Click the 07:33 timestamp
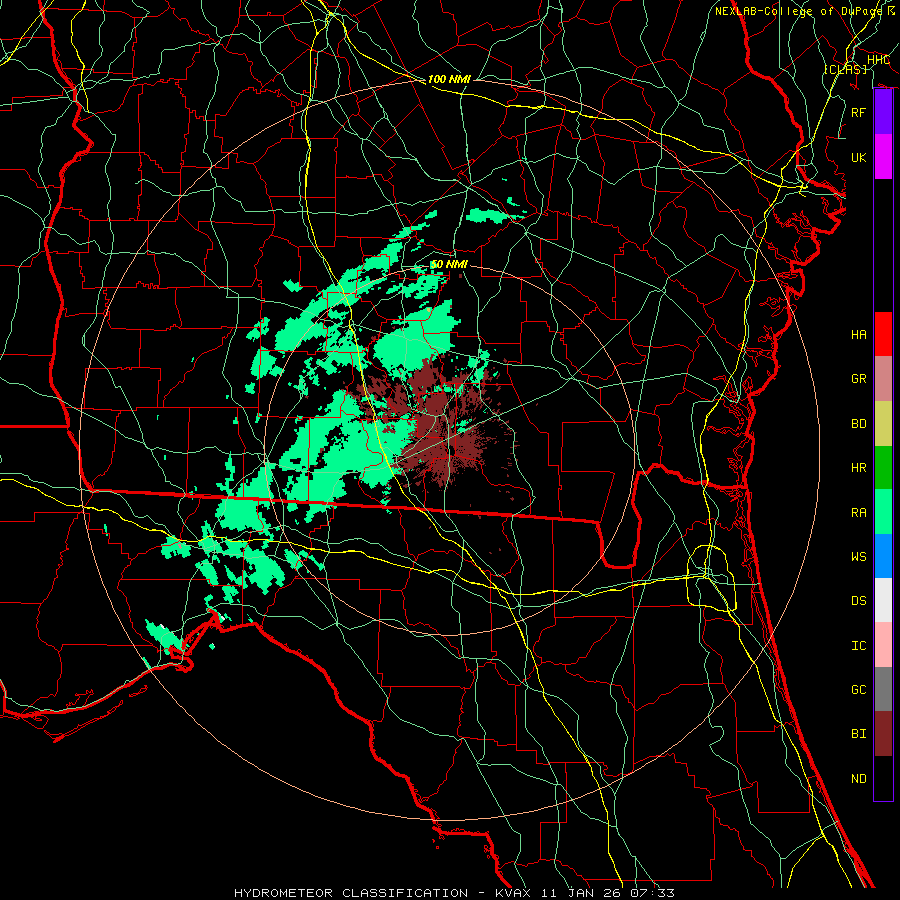Screen dimensions: 900x900 pos(651,893)
